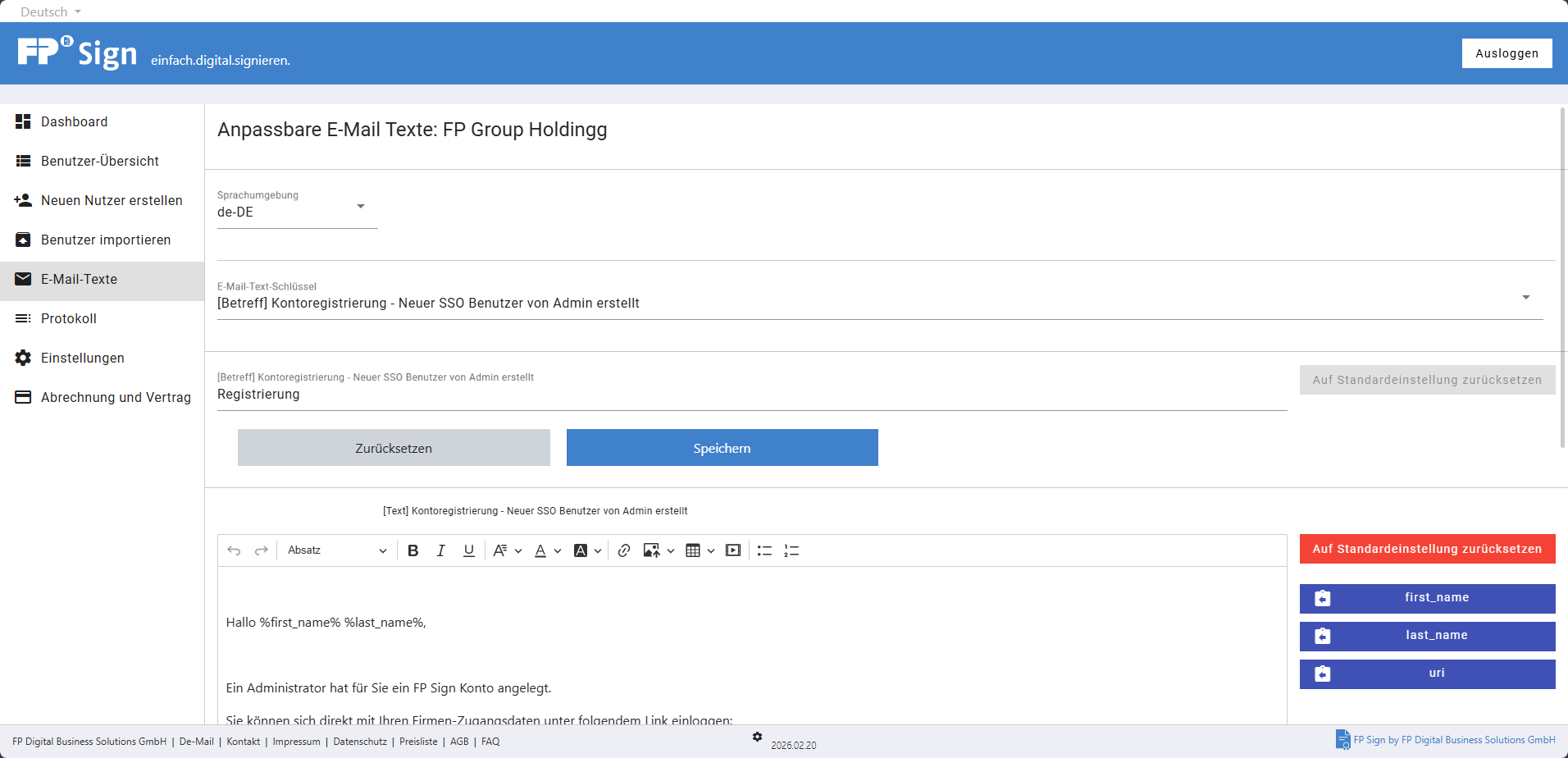Click the redo arrow in the editor toolbar
1568x758 pixels.
262,550
